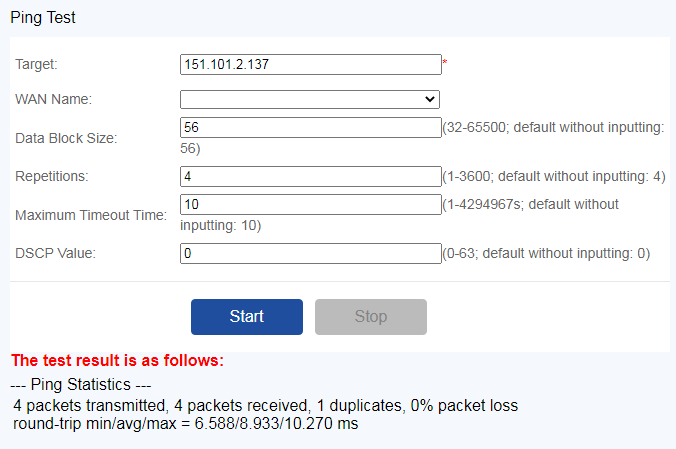Click the DSCP Value input box
The height and width of the screenshot is (449, 676).
click(310, 253)
